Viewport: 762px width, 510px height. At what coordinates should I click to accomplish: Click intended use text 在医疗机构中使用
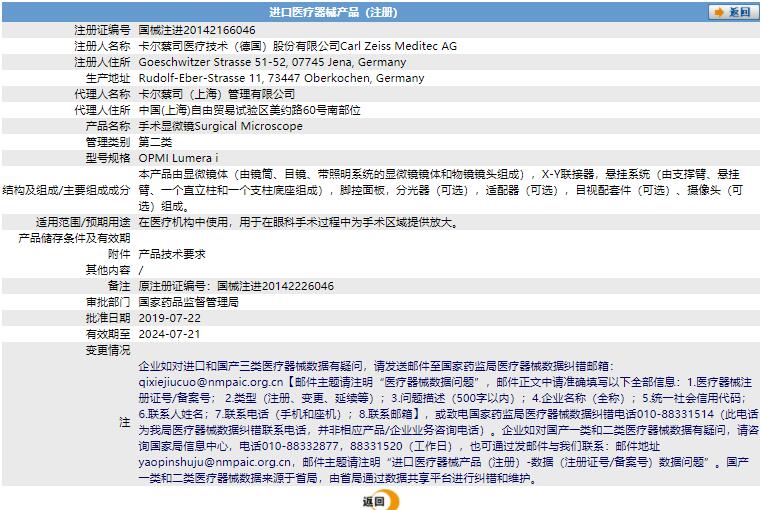pos(298,222)
